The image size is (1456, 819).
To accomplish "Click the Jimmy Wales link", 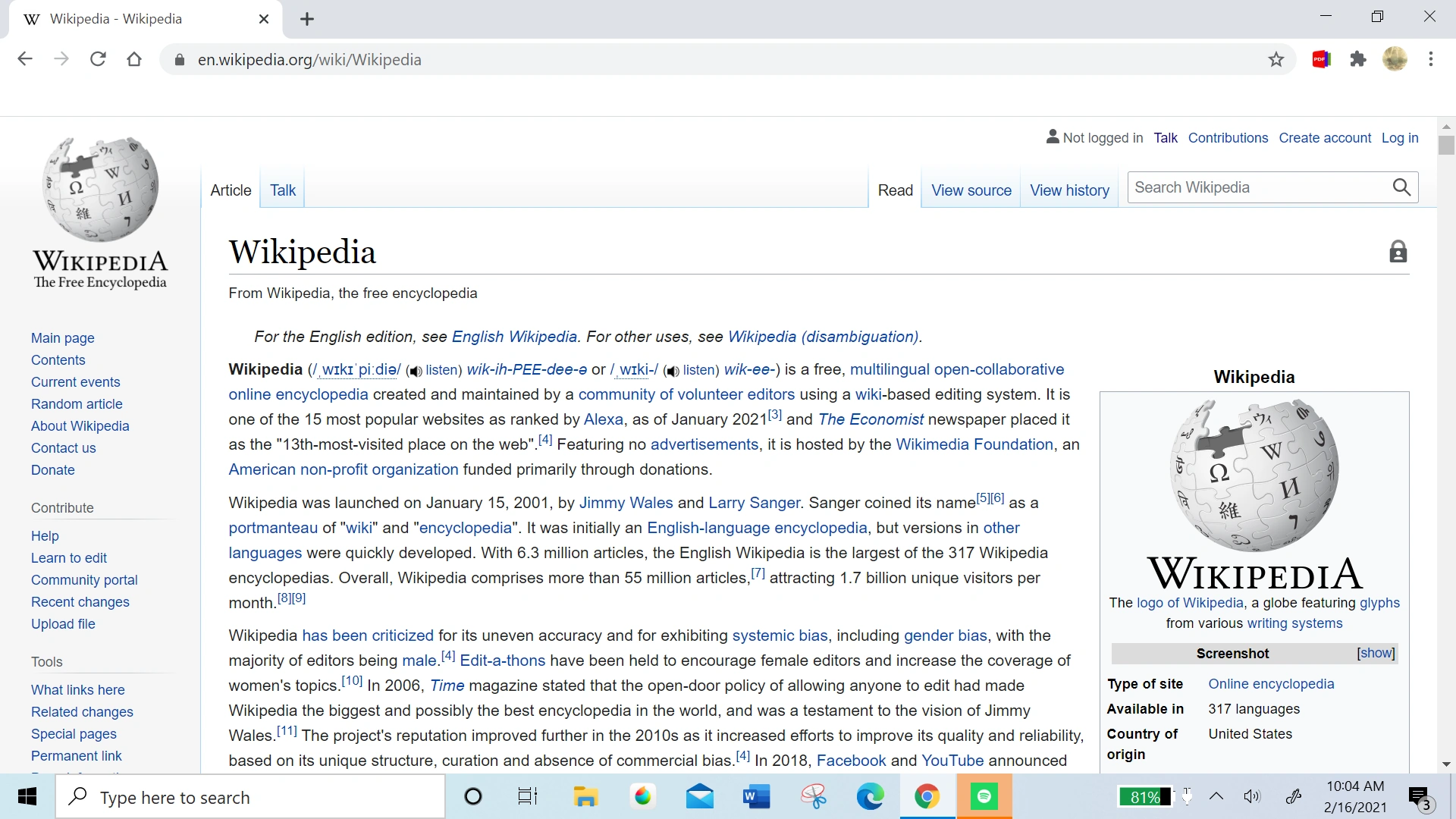I will coord(626,503).
